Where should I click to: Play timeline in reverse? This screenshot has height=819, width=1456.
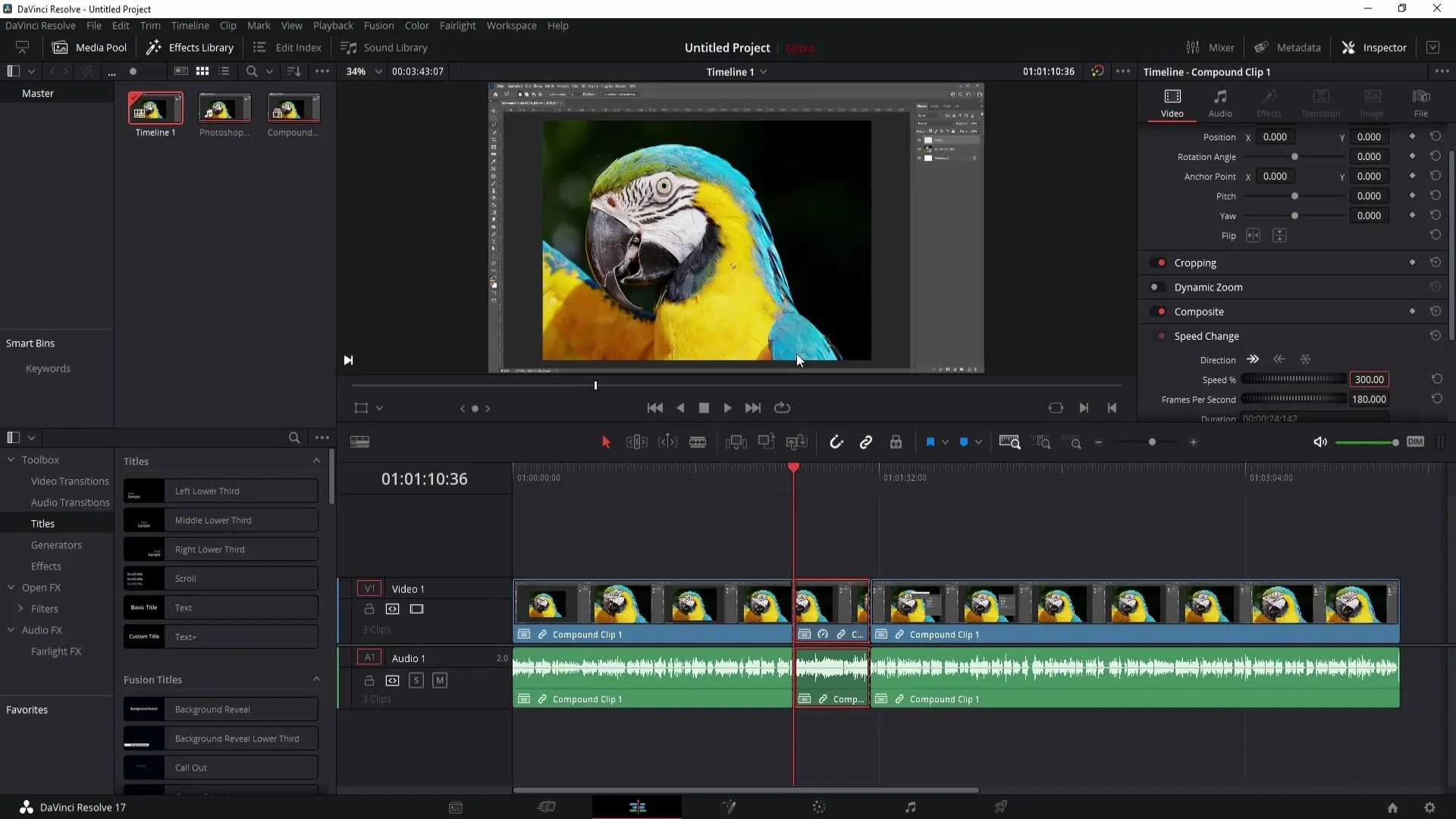click(680, 408)
